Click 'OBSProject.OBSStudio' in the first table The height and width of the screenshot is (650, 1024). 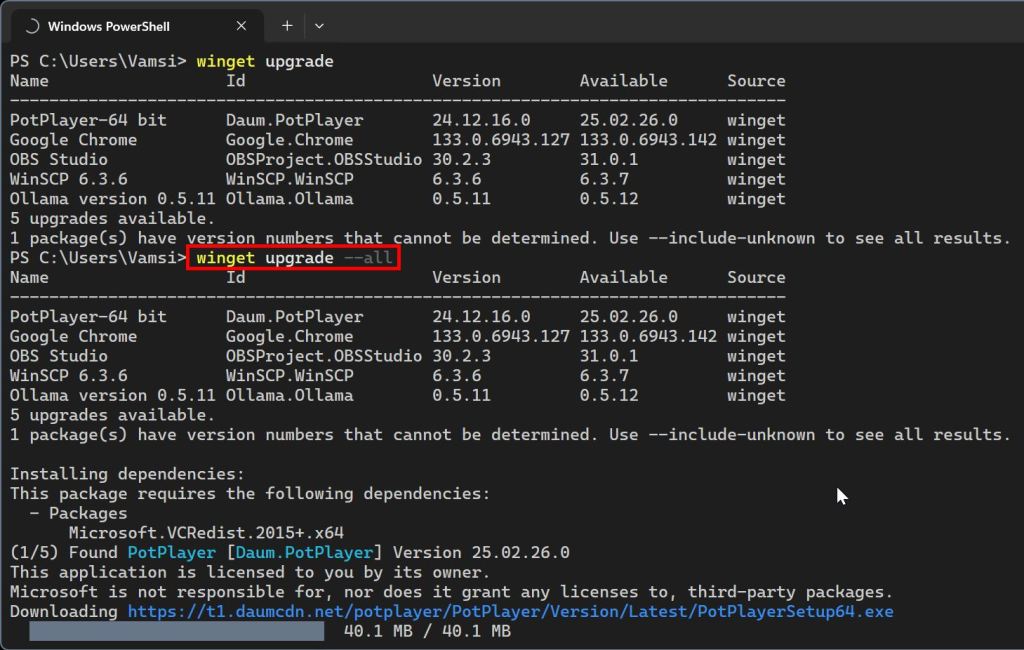(x=323, y=159)
